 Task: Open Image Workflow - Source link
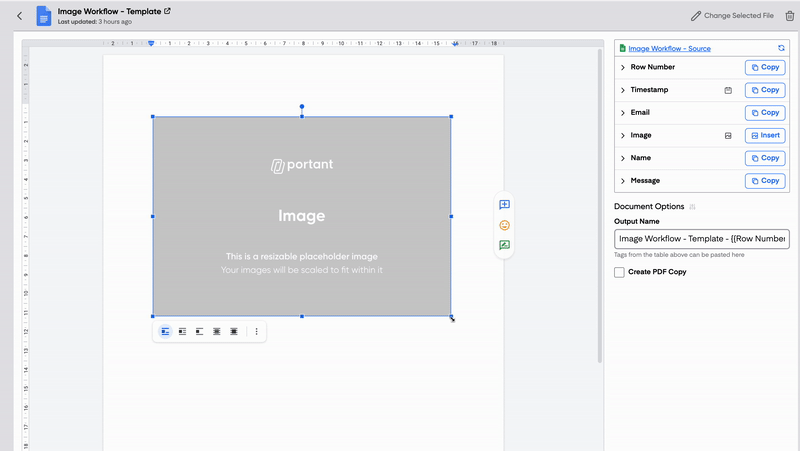coord(669,48)
